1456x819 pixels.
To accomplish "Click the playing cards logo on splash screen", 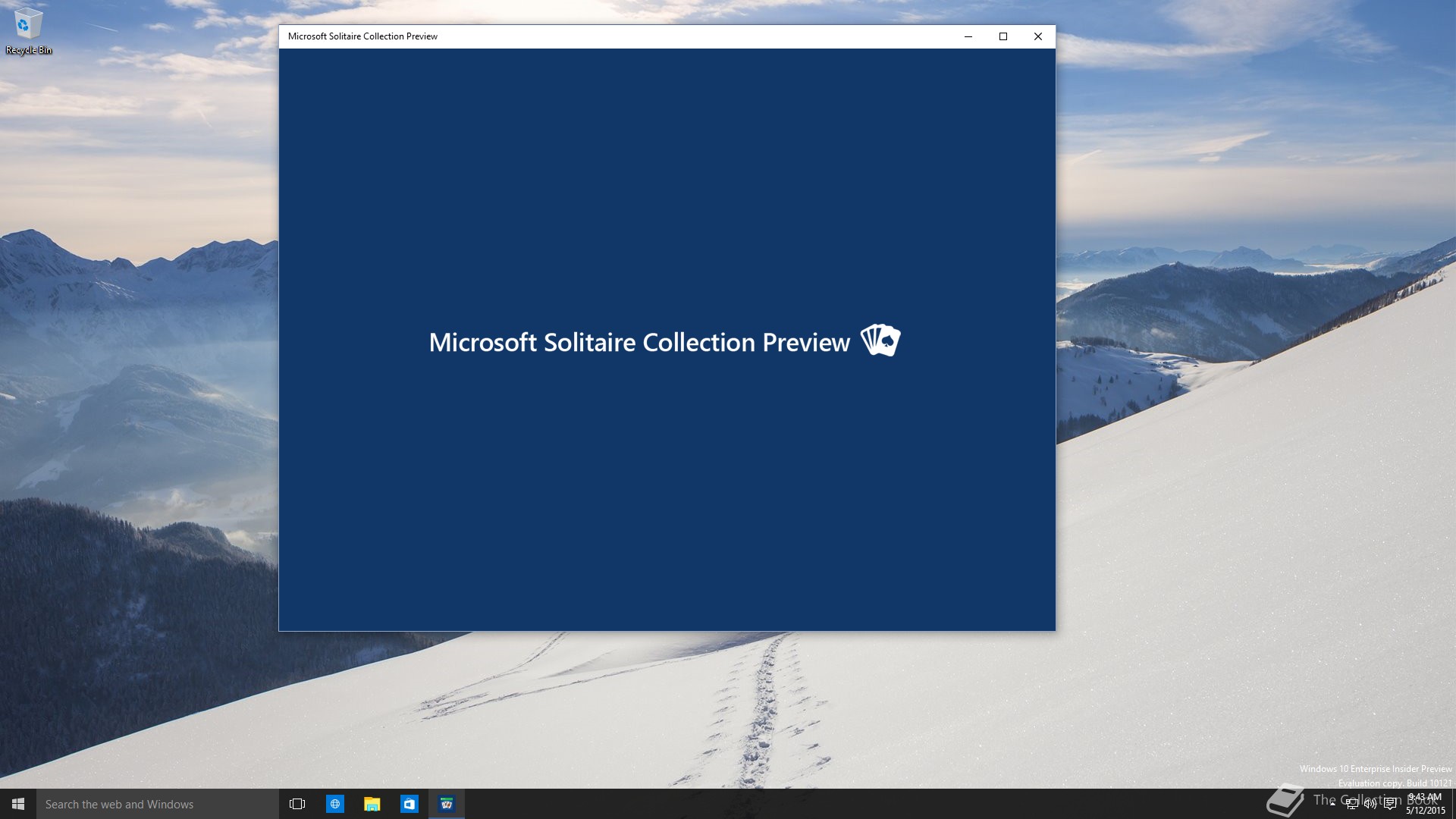I will pos(880,340).
